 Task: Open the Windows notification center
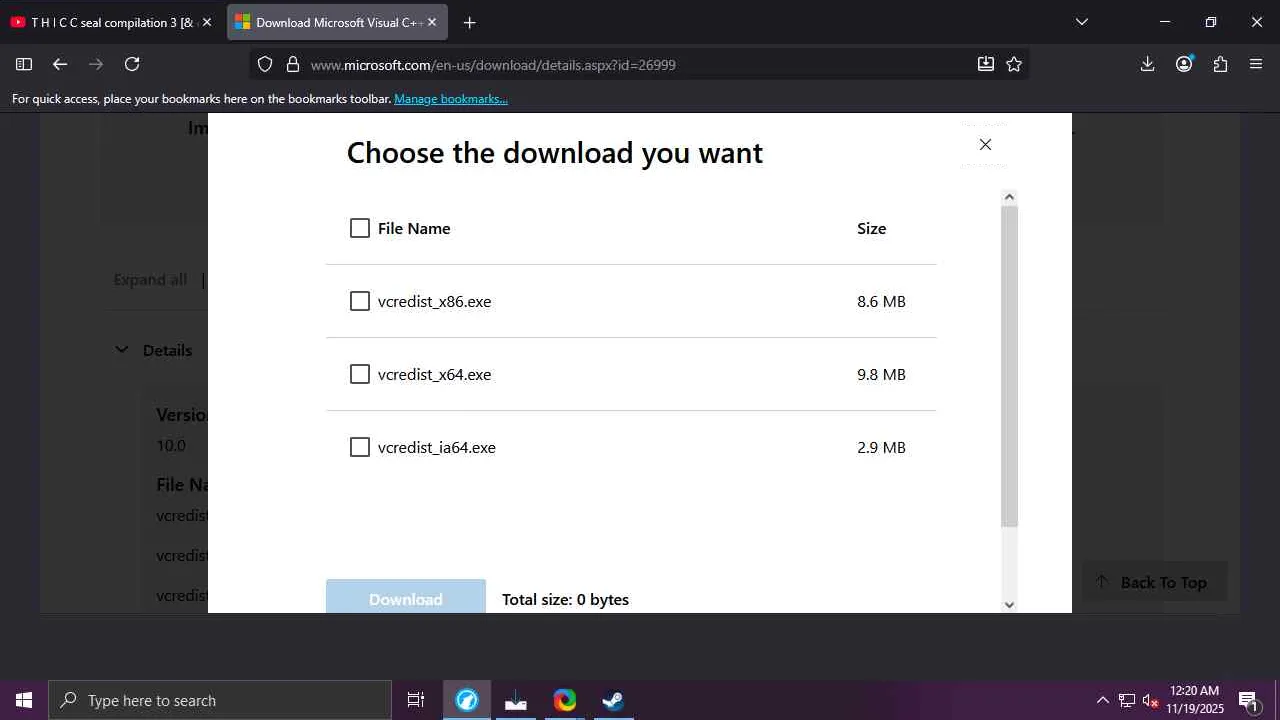pos(1248,700)
